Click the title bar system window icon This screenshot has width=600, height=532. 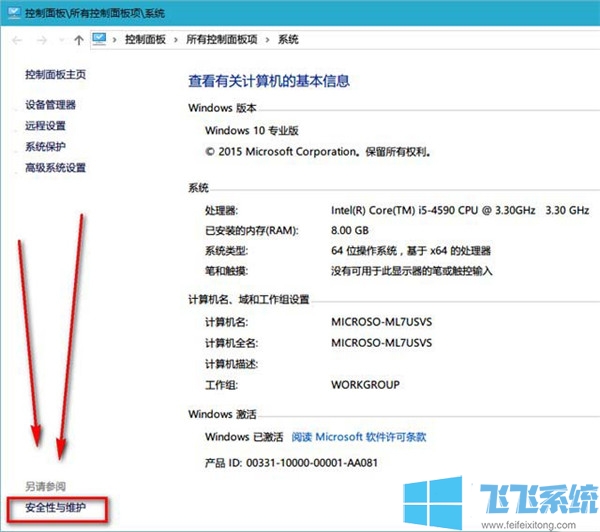[14, 13]
